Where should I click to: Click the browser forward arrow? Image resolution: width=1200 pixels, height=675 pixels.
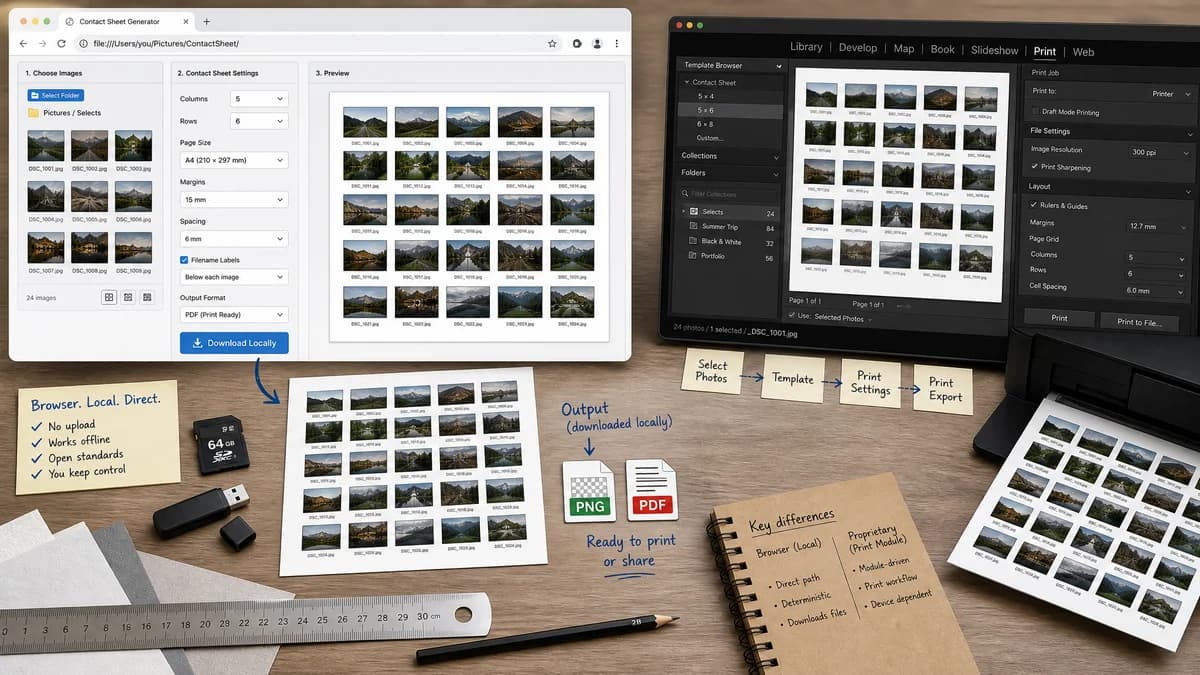click(x=43, y=44)
